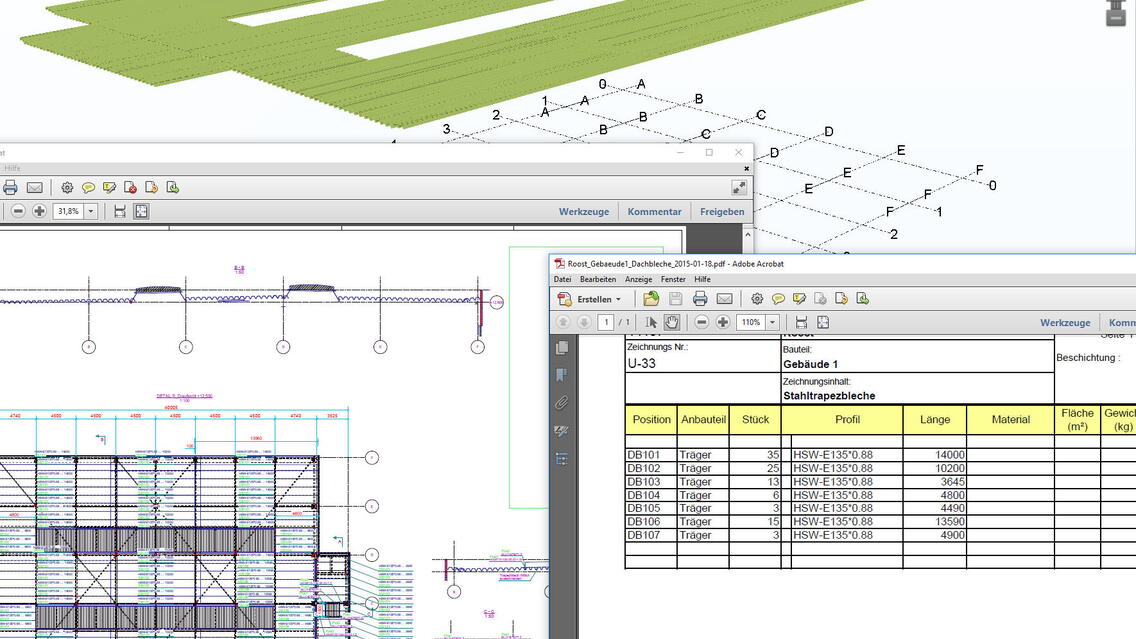The height and width of the screenshot is (639, 1136).
Task: Go to previous page arrow in front Acrobat
Action: [x=563, y=322]
